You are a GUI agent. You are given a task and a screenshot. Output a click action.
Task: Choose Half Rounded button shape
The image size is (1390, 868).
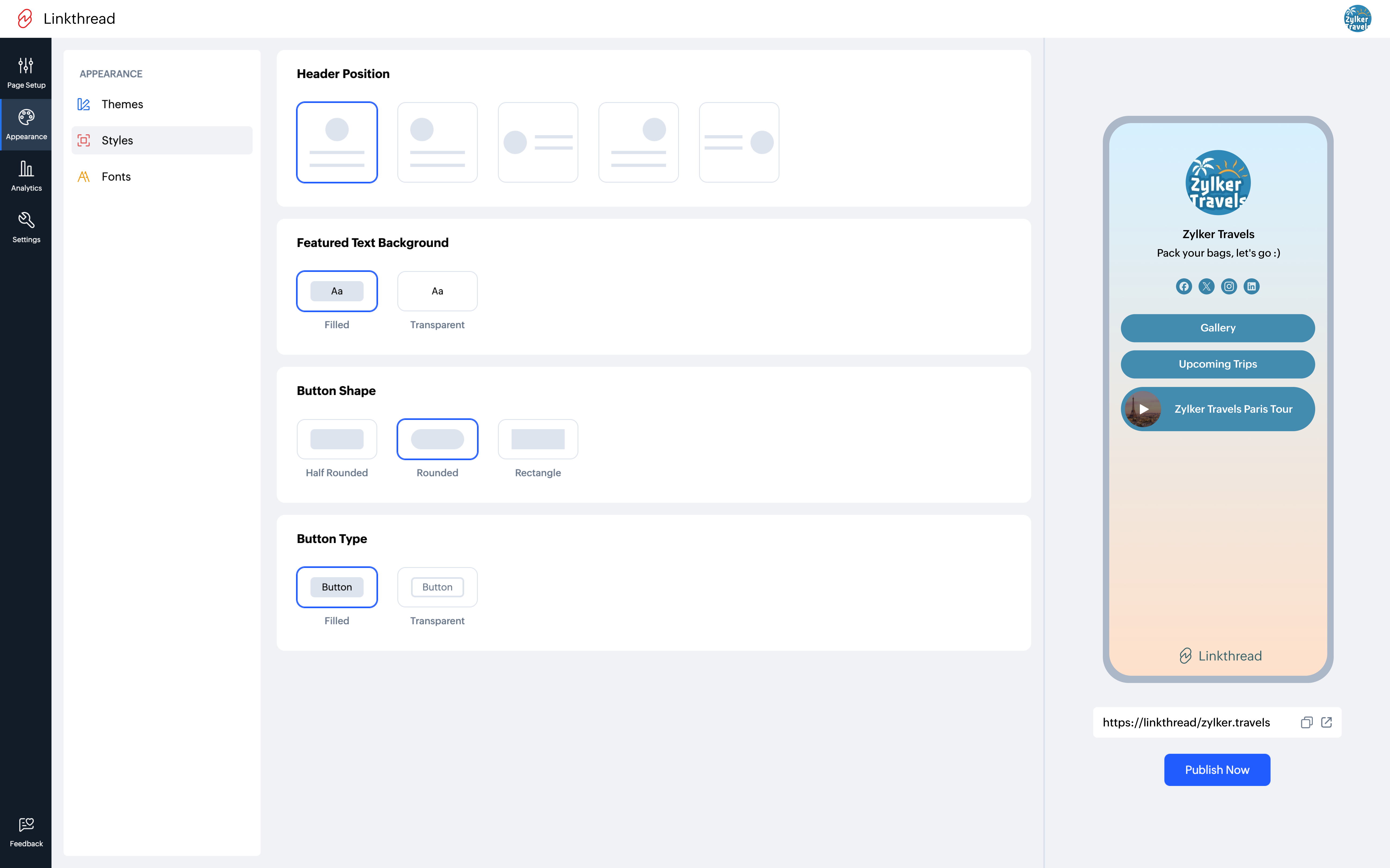tap(336, 439)
